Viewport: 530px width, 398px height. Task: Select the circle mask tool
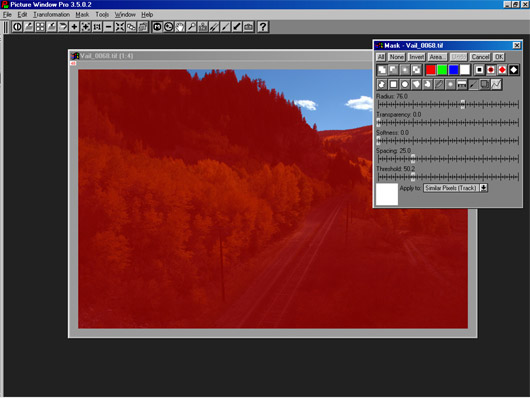(x=405, y=84)
